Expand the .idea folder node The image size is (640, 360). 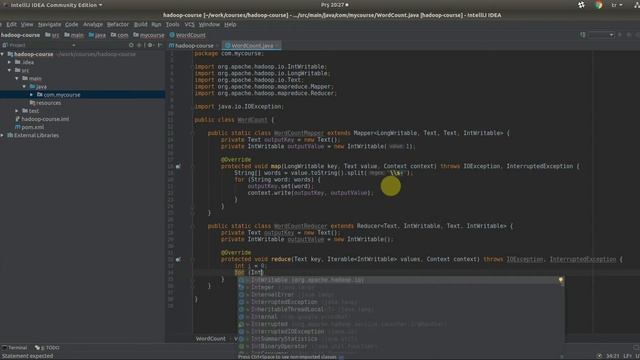[9, 62]
